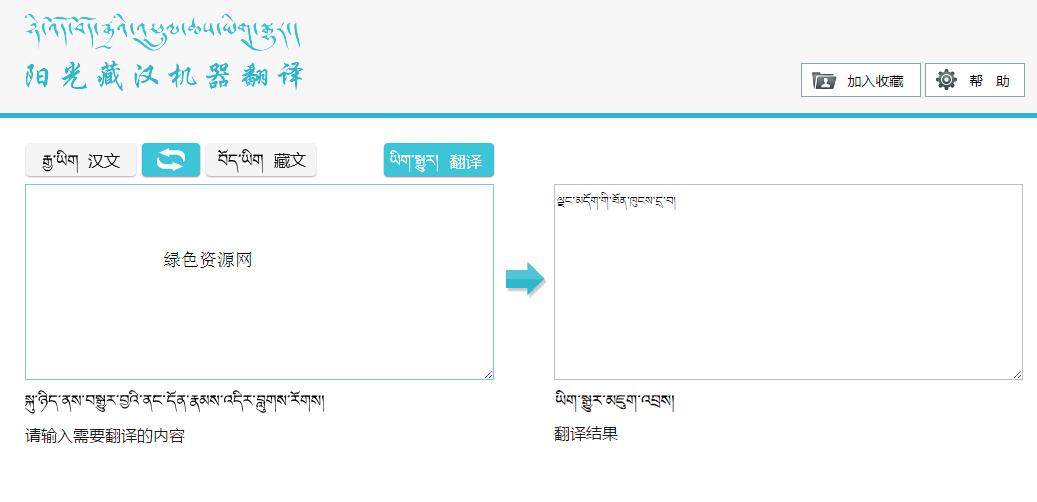1037x502 pixels.
Task: Grab the resize handle of the input box
Action: tap(487, 373)
